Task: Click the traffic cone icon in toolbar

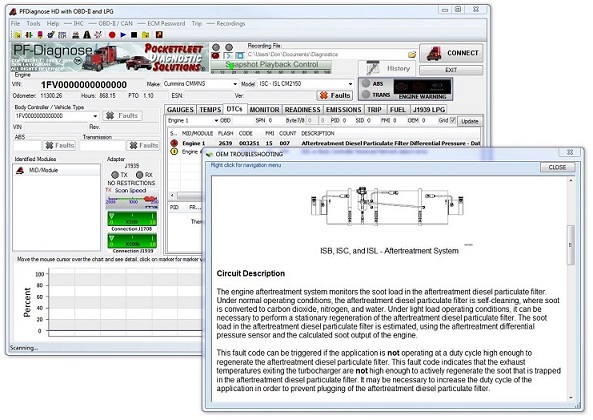Action: tap(87, 35)
